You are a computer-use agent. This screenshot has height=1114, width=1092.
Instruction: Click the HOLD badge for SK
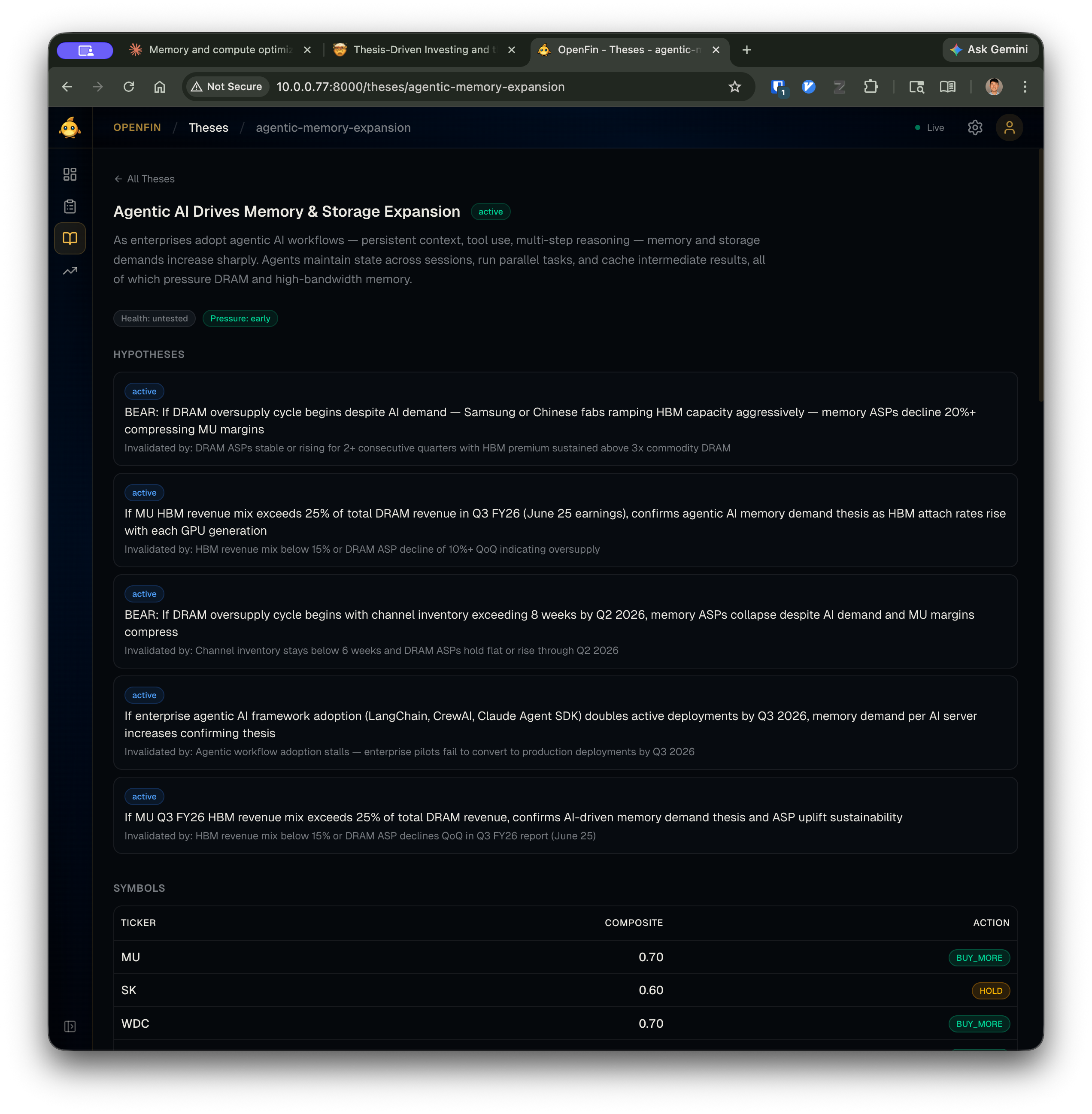[x=991, y=991]
